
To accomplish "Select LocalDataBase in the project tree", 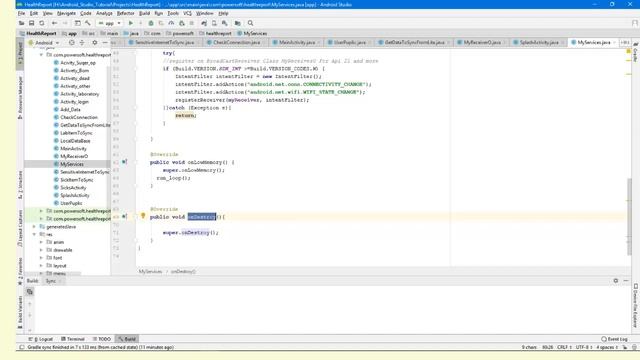I will [75, 141].
